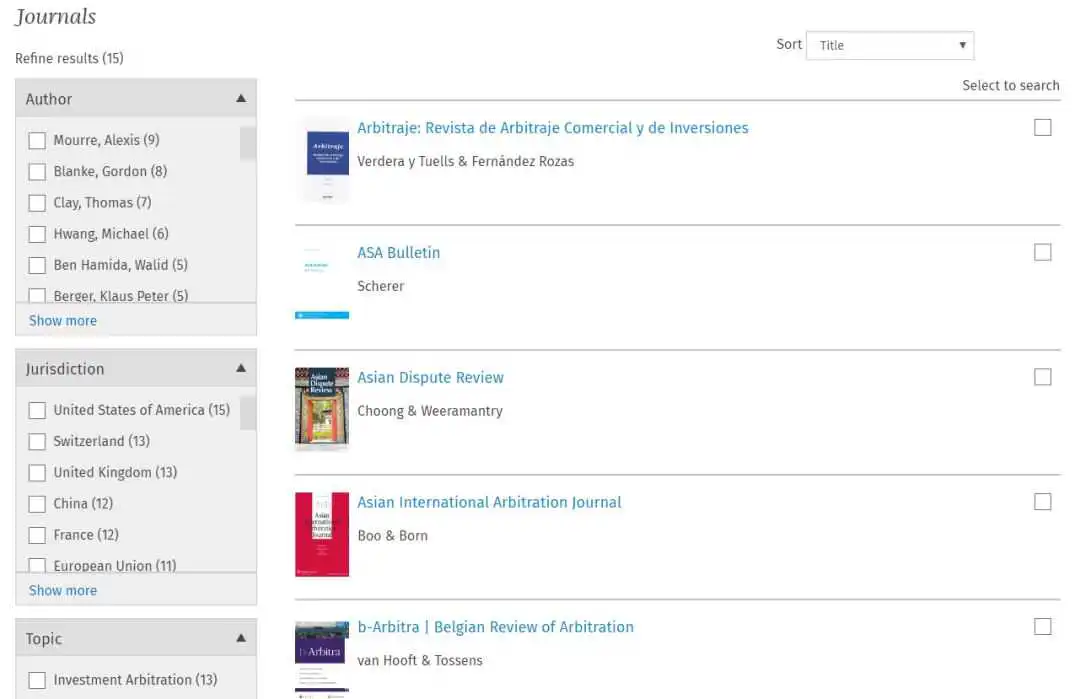Tick the Hwang, Michael (6) author checkbox

pos(37,234)
